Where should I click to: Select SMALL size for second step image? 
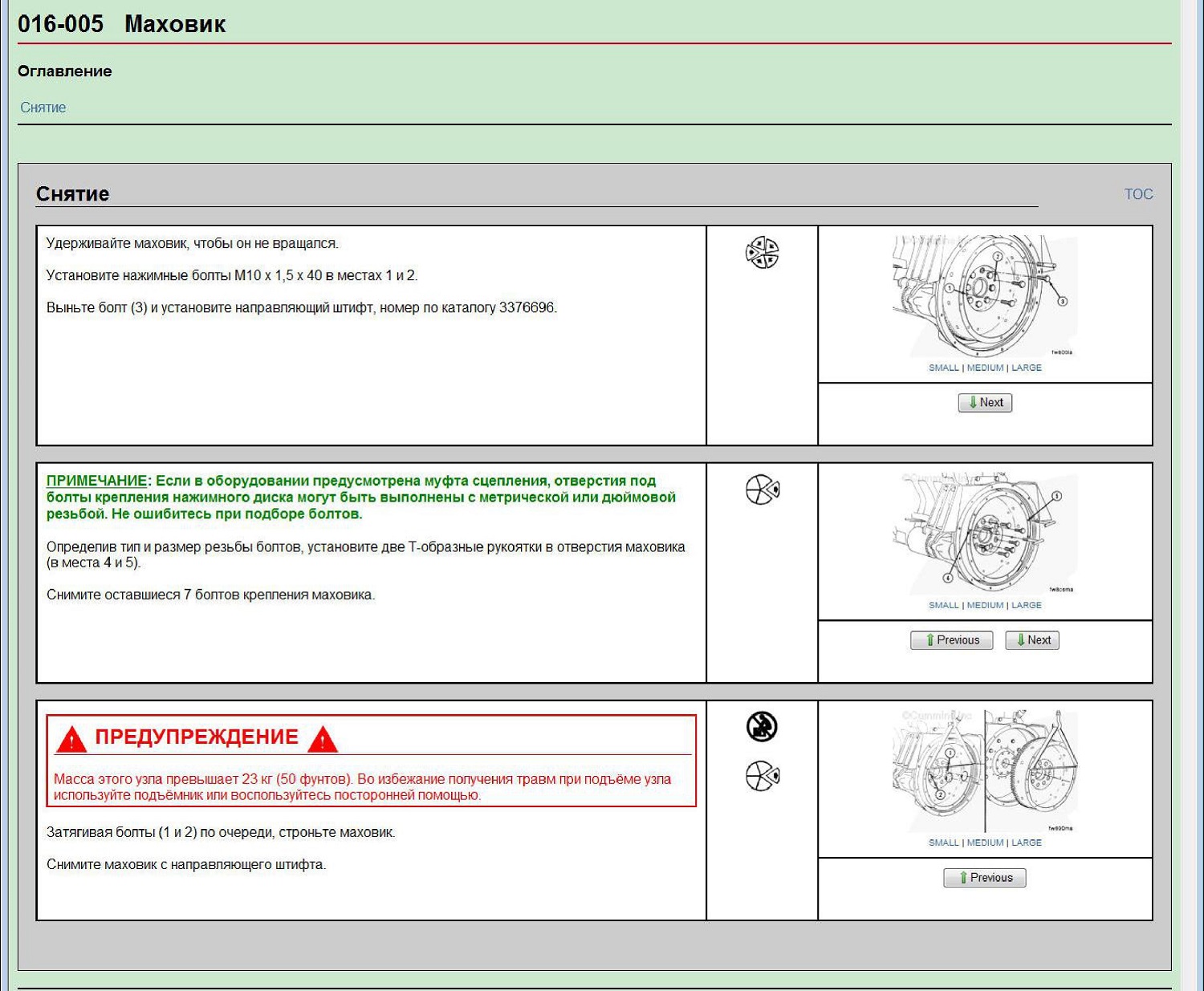point(943,605)
